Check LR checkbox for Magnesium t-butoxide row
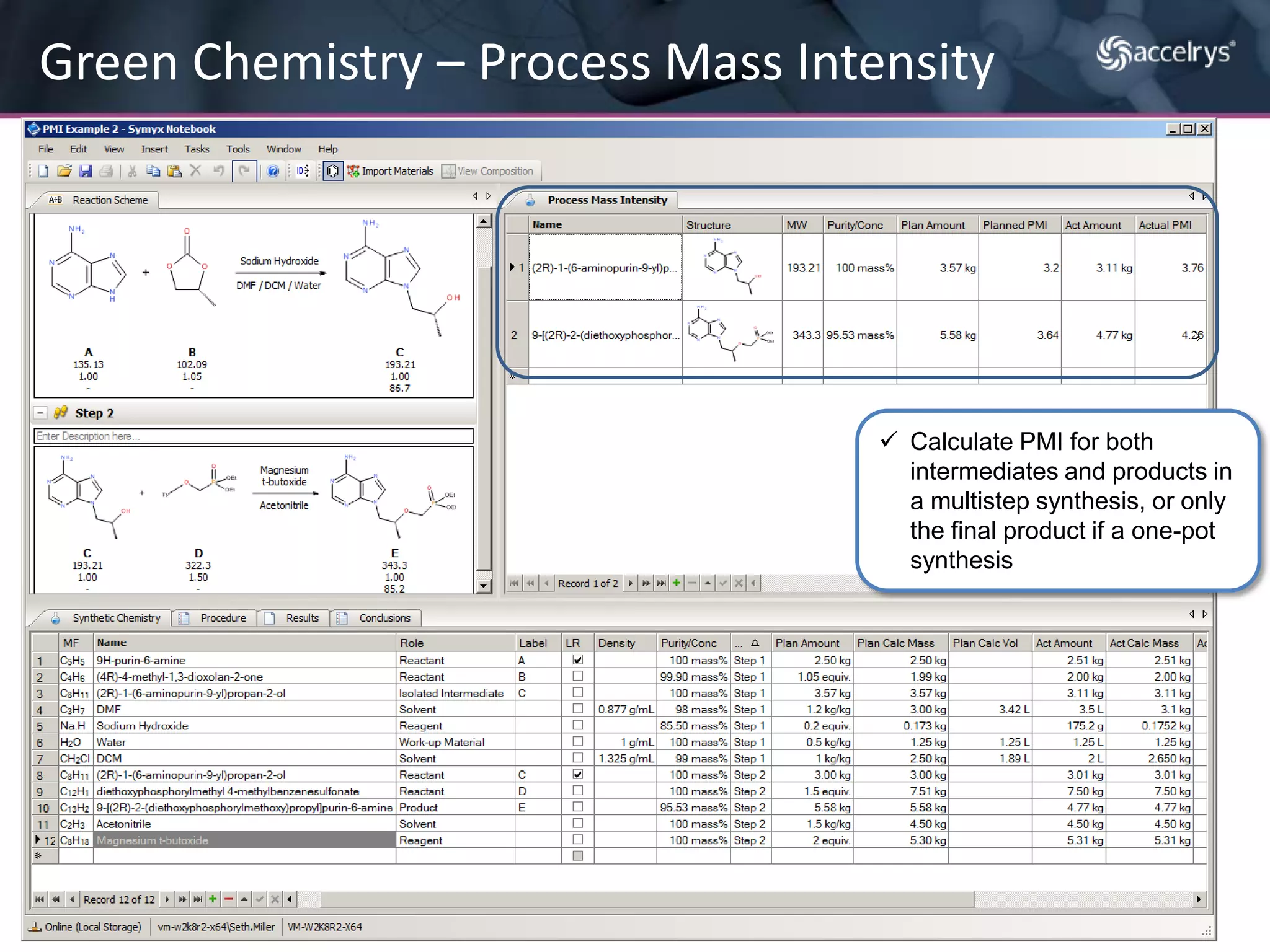The image size is (1270, 952). point(577,840)
